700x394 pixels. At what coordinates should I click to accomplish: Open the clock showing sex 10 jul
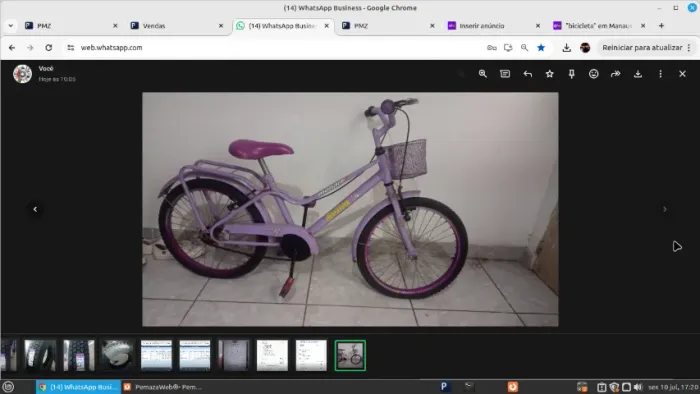[673, 387]
